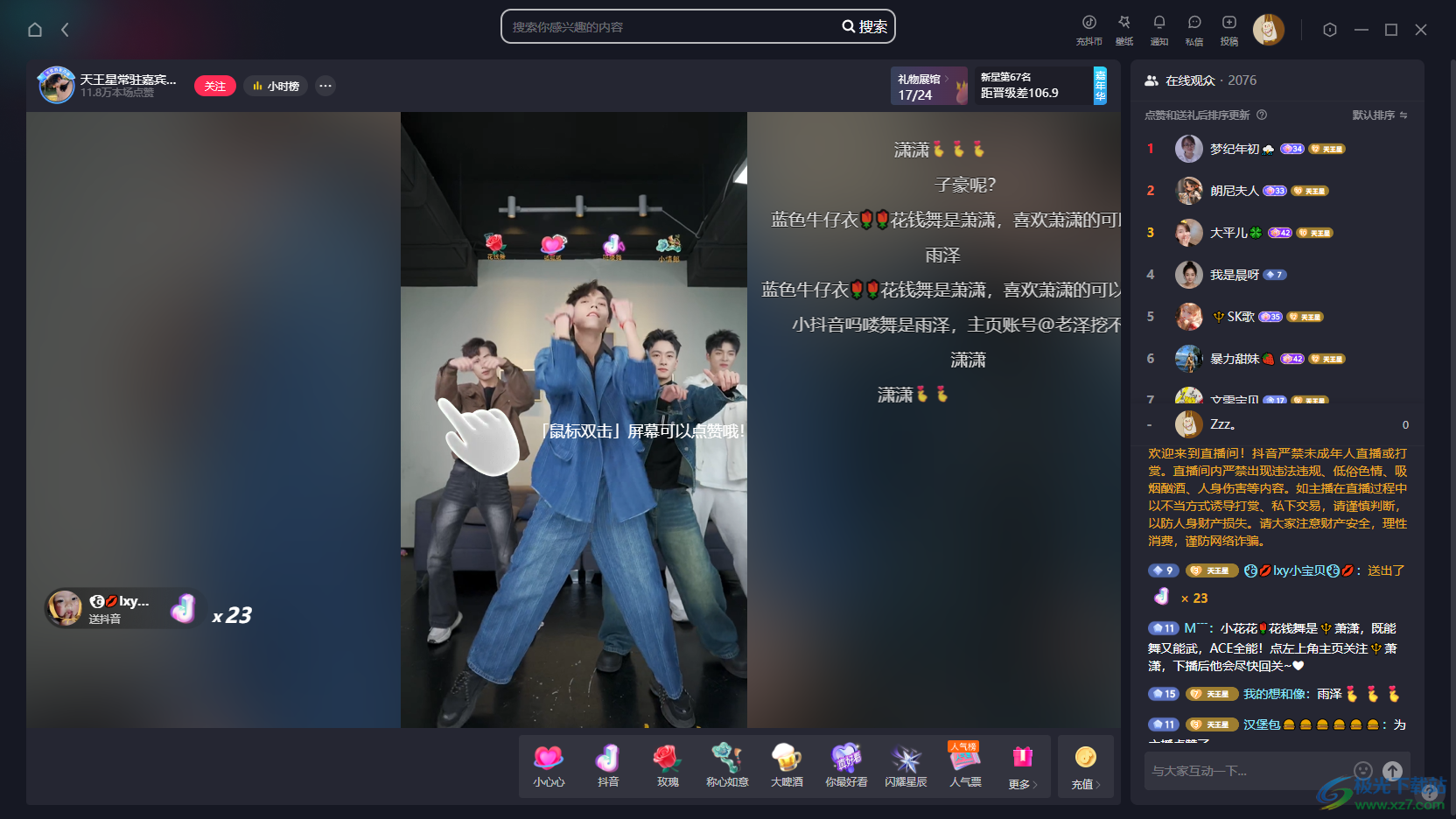Send the 大啤酒 beer gift
Viewport: 1456px width, 819px height.
pos(787,766)
